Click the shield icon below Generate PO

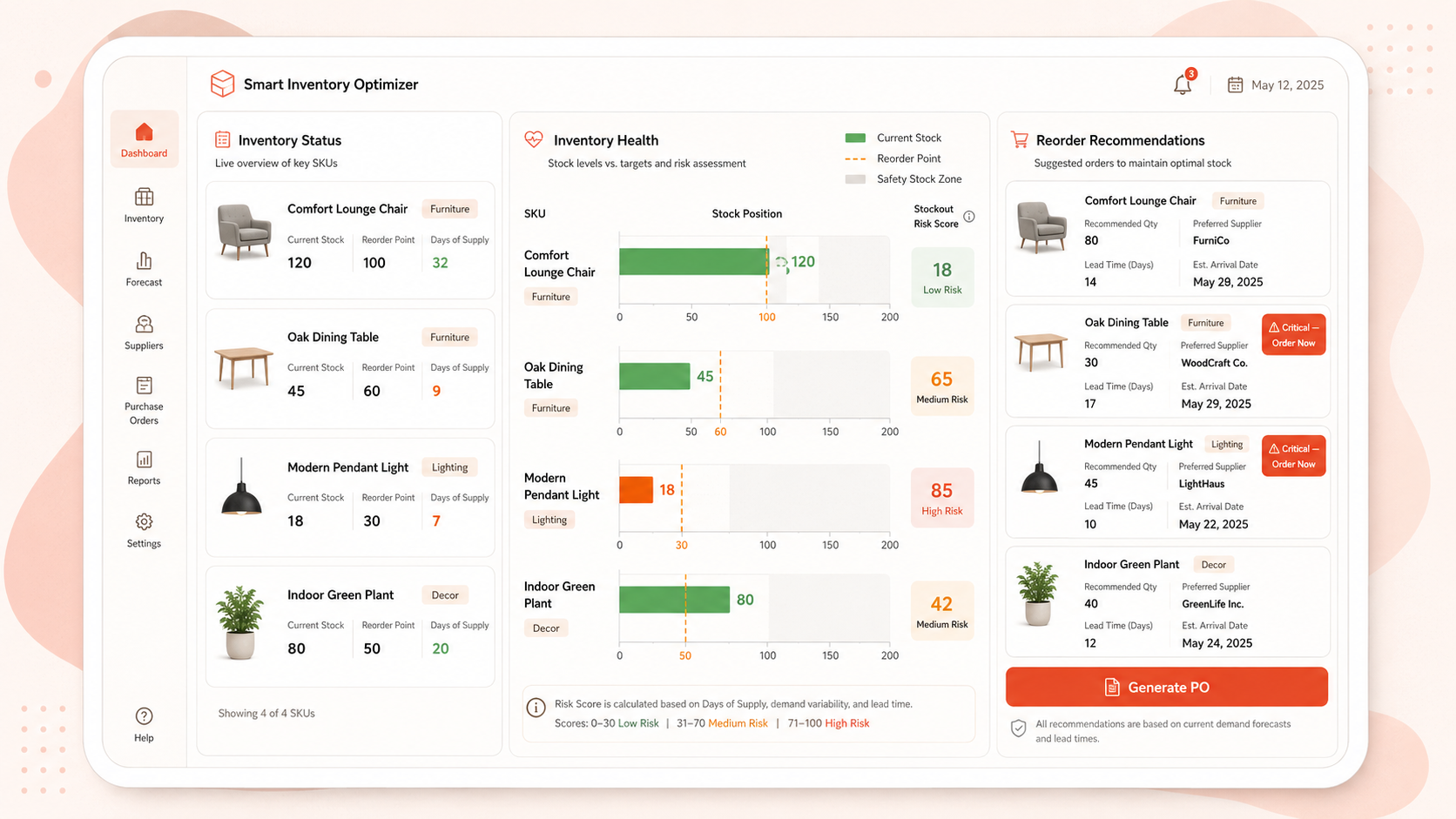[x=1018, y=728]
